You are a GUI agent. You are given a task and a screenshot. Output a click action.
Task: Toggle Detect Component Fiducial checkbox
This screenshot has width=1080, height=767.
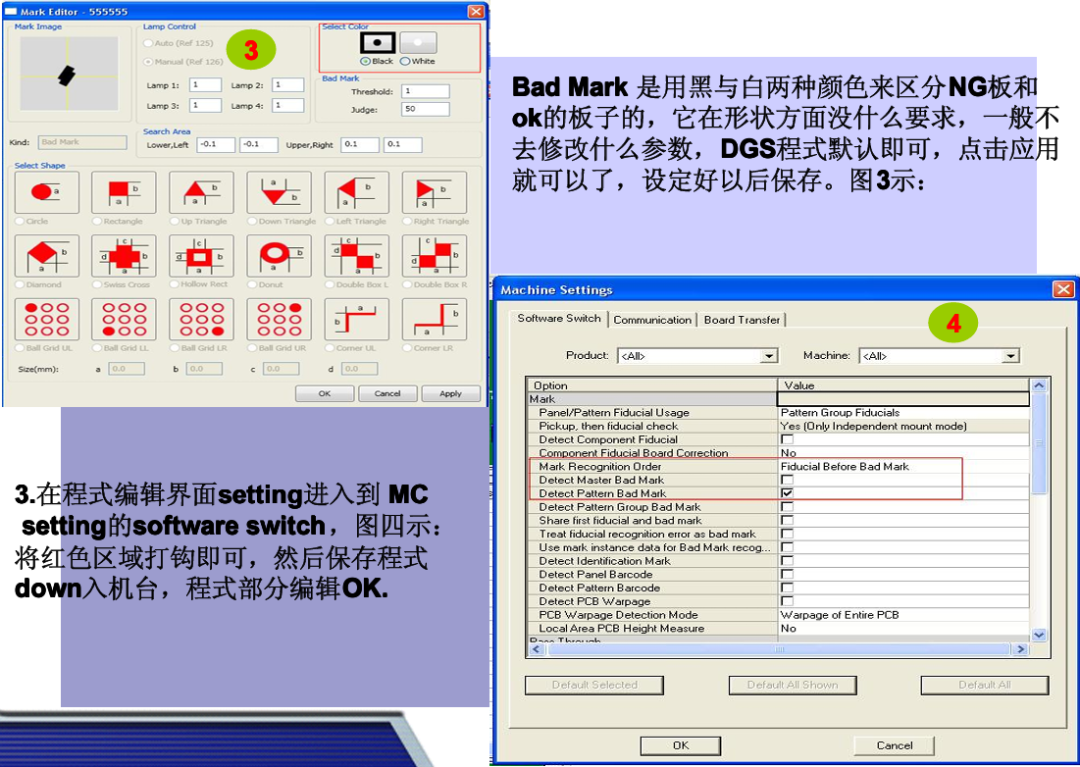point(787,439)
